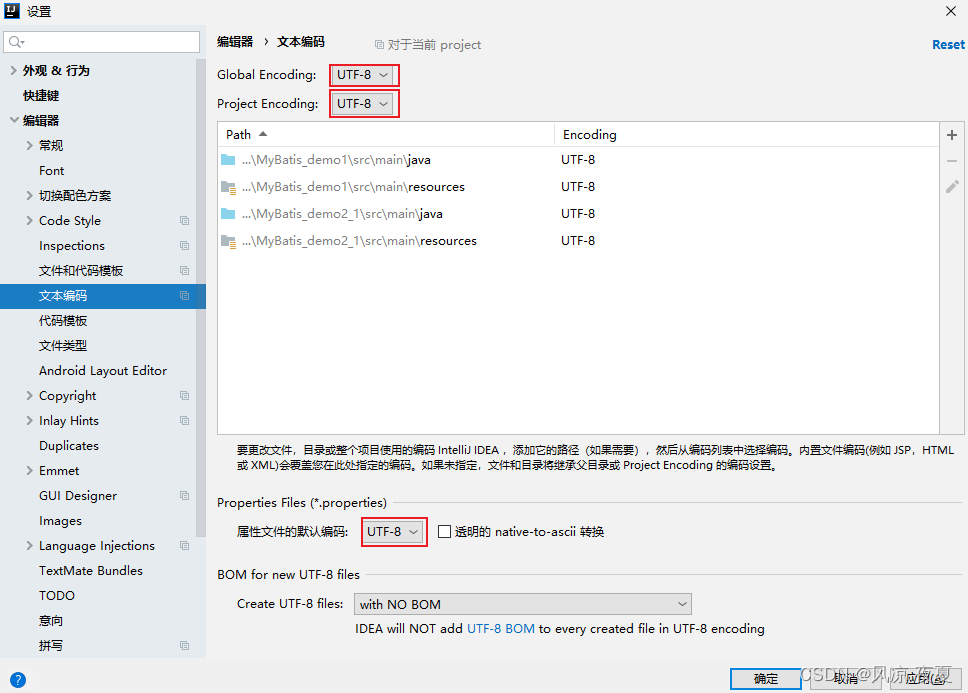Click UTF-8 encoding for MyBatis_demo1 java row

click(578, 160)
